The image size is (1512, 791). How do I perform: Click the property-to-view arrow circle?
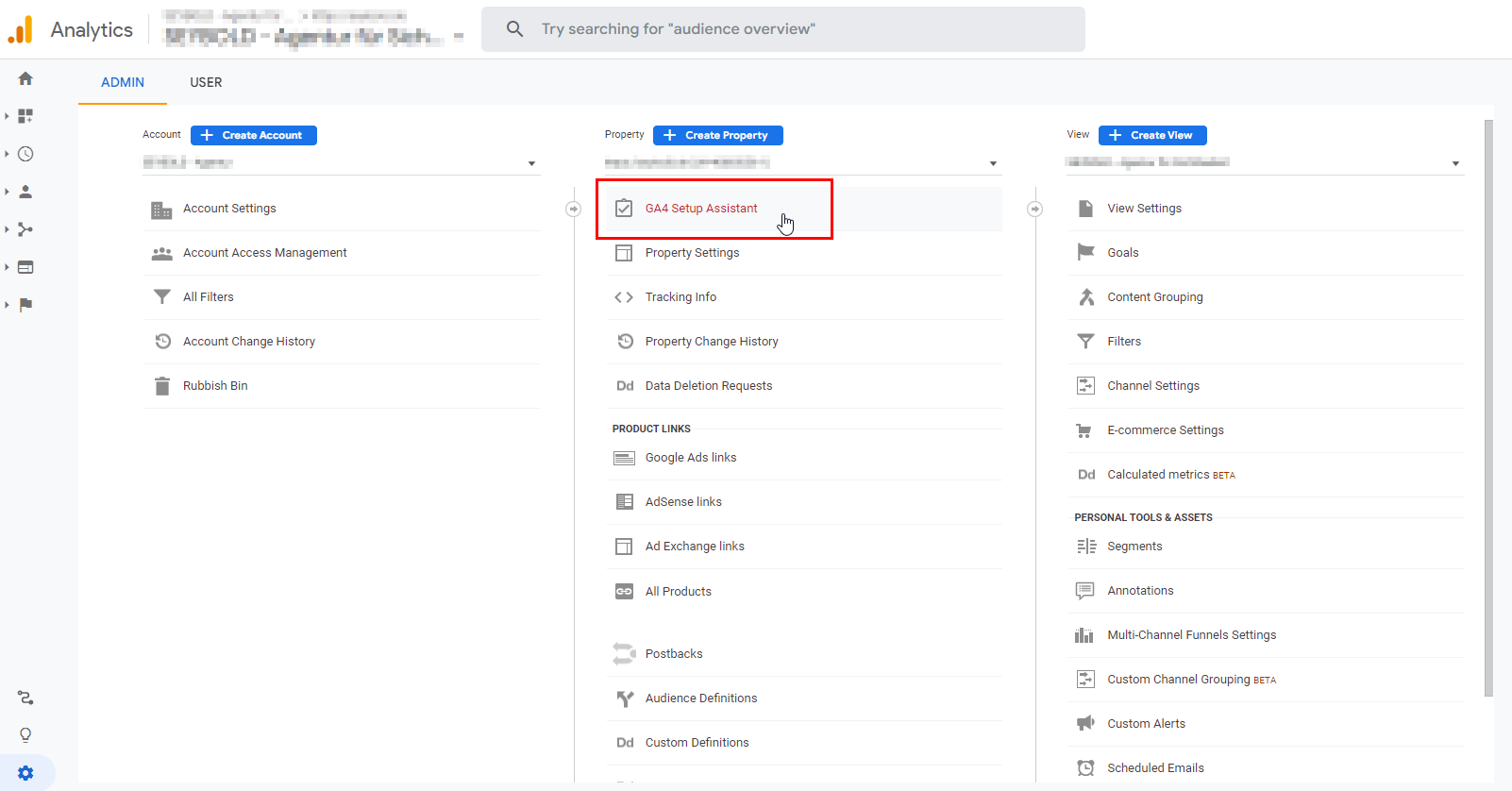pos(1035,209)
